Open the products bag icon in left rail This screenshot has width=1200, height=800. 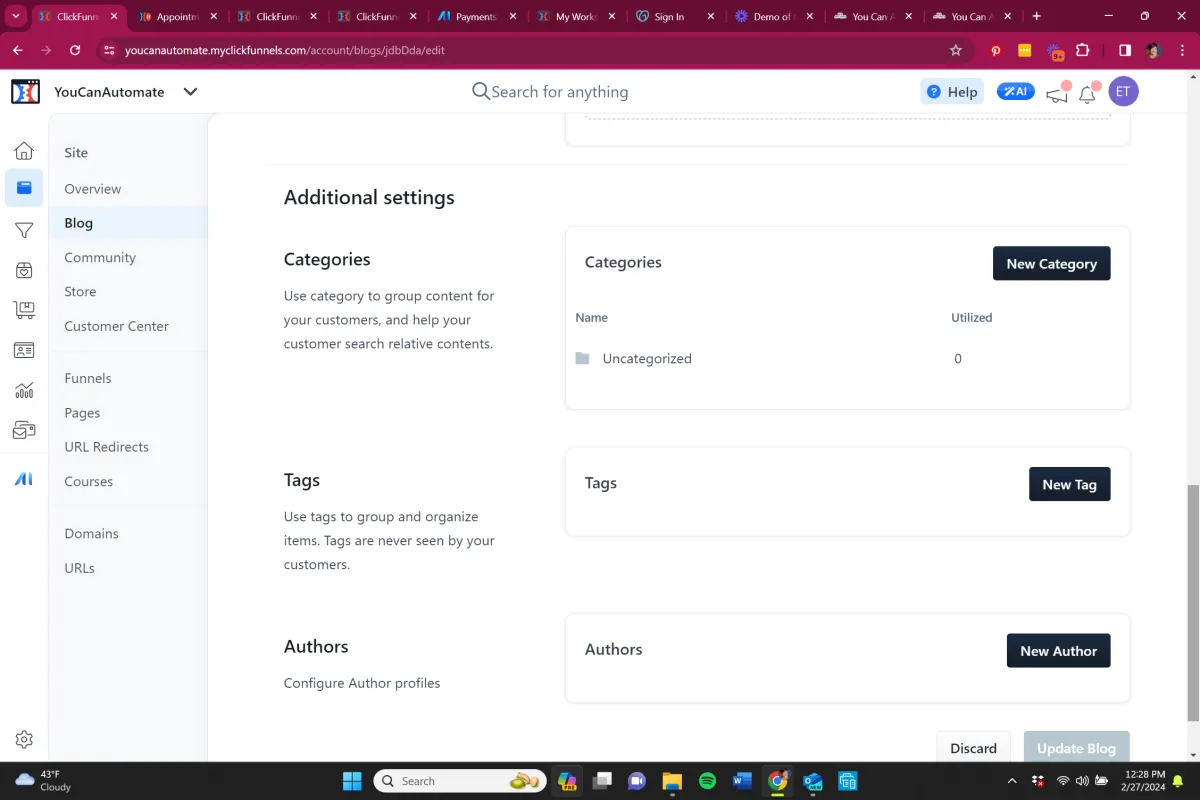(24, 270)
